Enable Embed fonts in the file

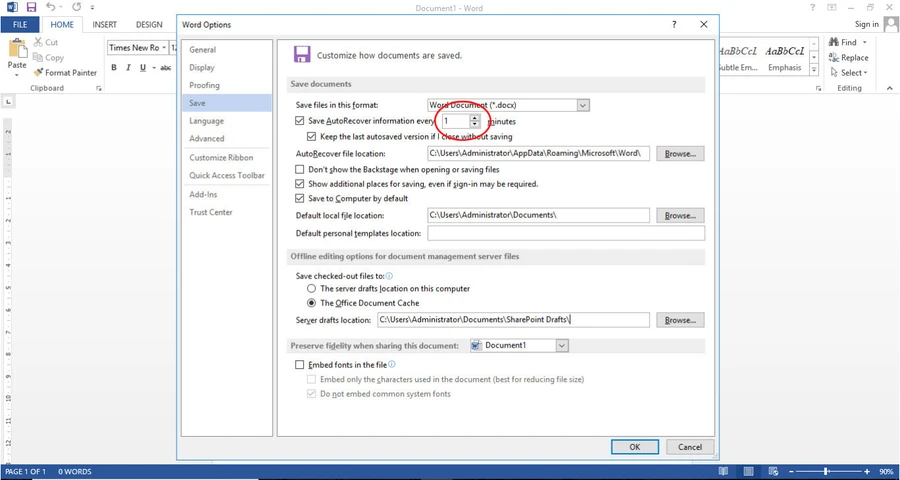click(x=299, y=365)
